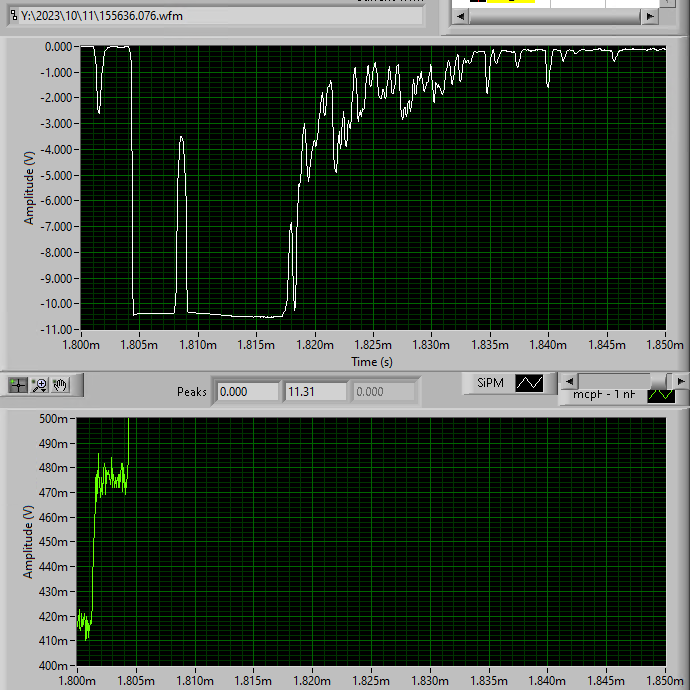Screen dimensions: 690x691
Task: Click the waveform file path field
Action: click(x=216, y=16)
